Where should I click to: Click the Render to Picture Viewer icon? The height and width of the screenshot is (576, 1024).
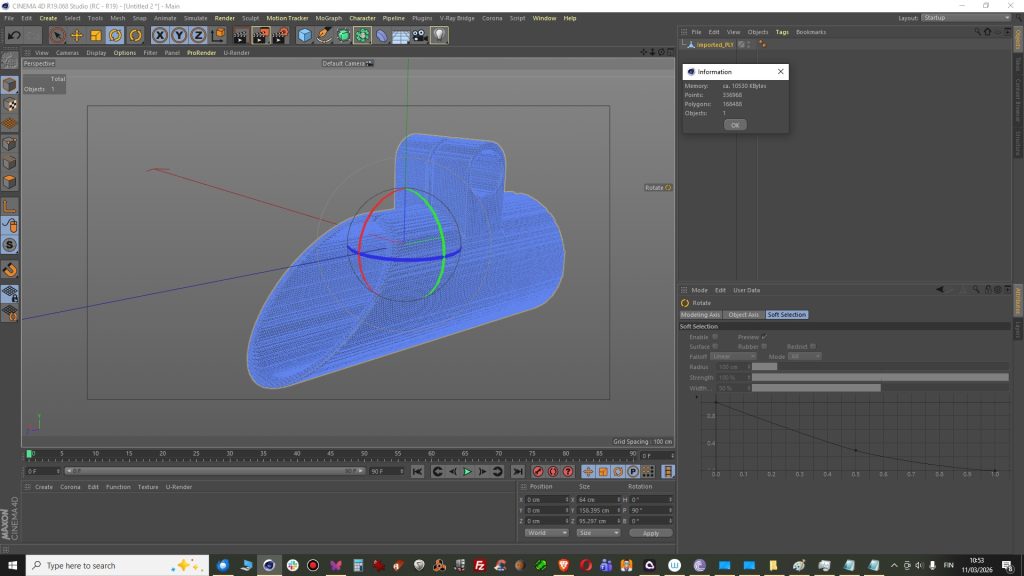coord(260,35)
